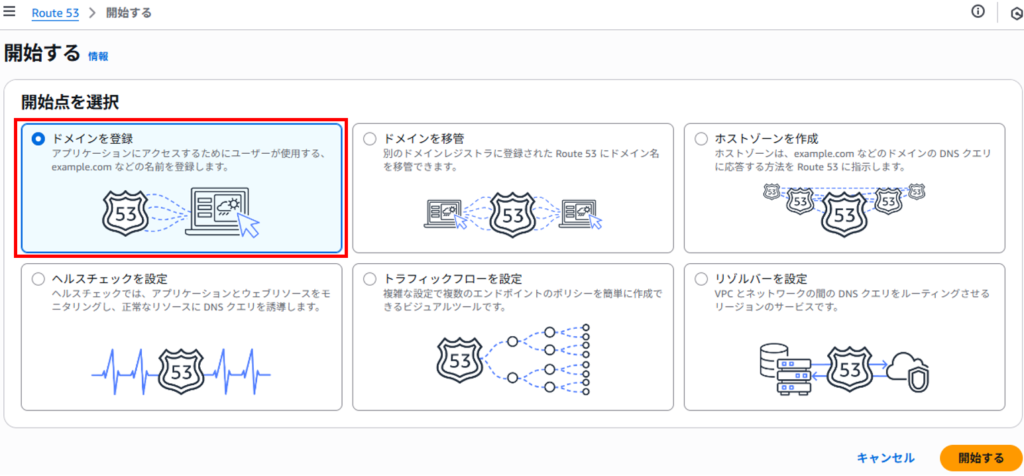Click the キャンセル cancel button
This screenshot has height=476, width=1024.
[886, 458]
